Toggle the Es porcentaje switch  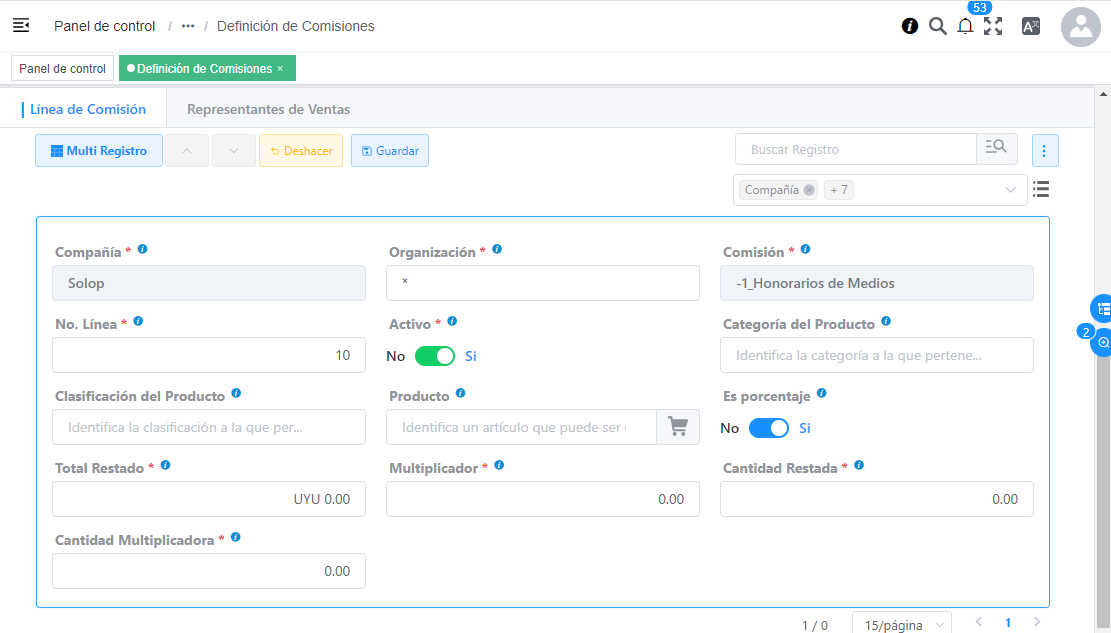[x=769, y=428]
